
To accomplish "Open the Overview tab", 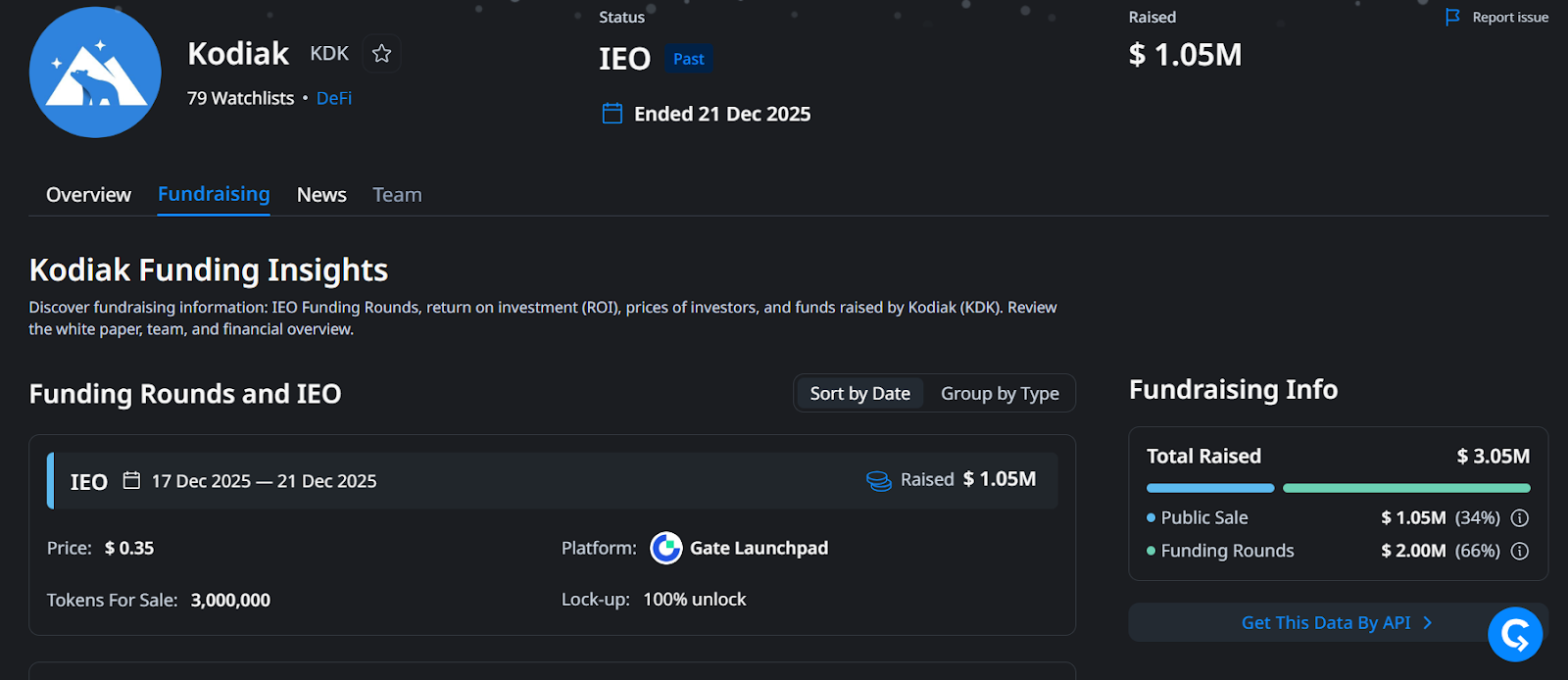I will tap(88, 195).
